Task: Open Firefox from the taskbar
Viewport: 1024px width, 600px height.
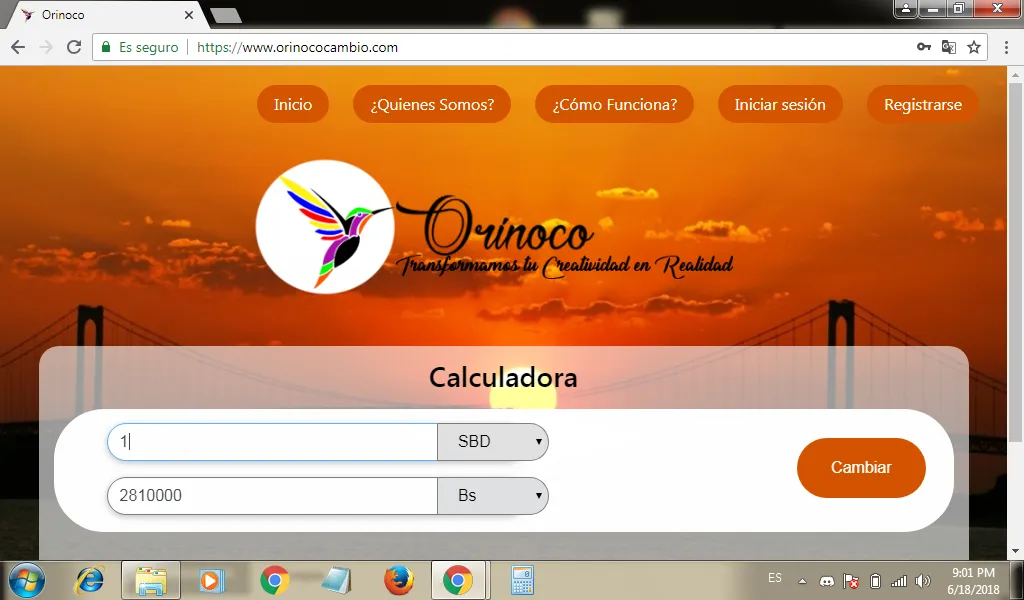Action: tap(398, 580)
